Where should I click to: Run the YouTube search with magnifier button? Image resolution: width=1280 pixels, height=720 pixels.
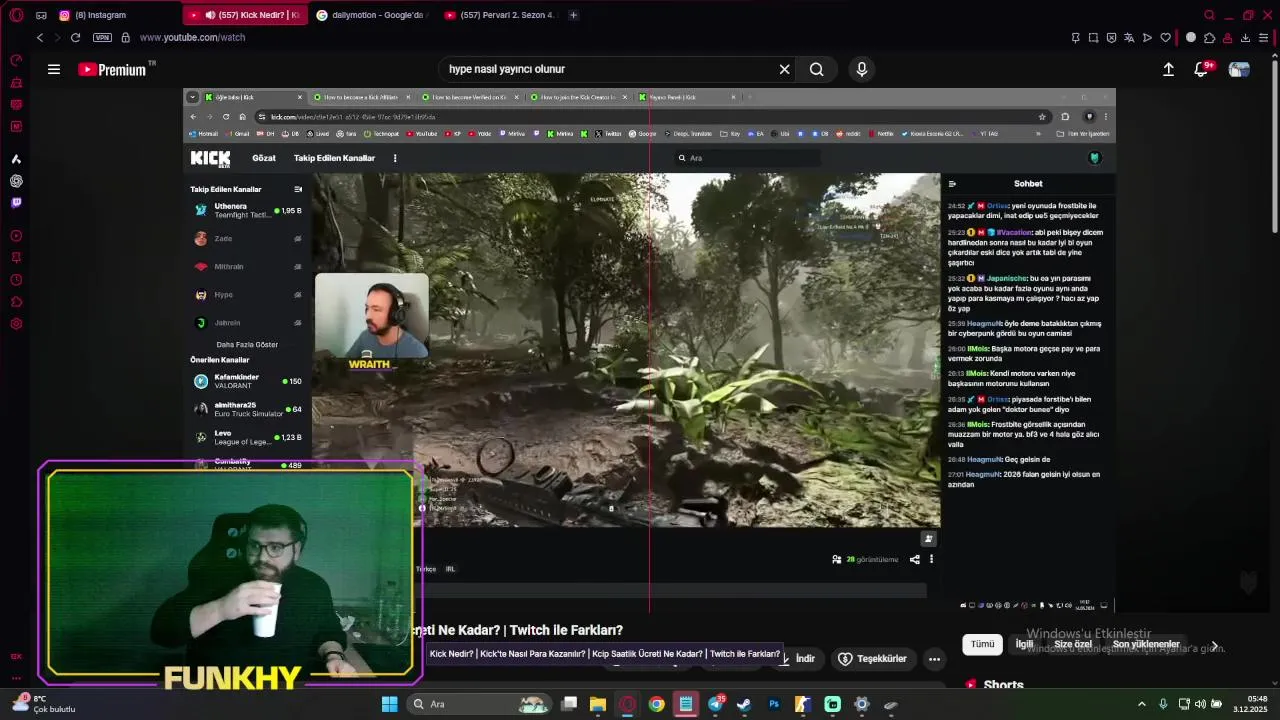coord(817,69)
